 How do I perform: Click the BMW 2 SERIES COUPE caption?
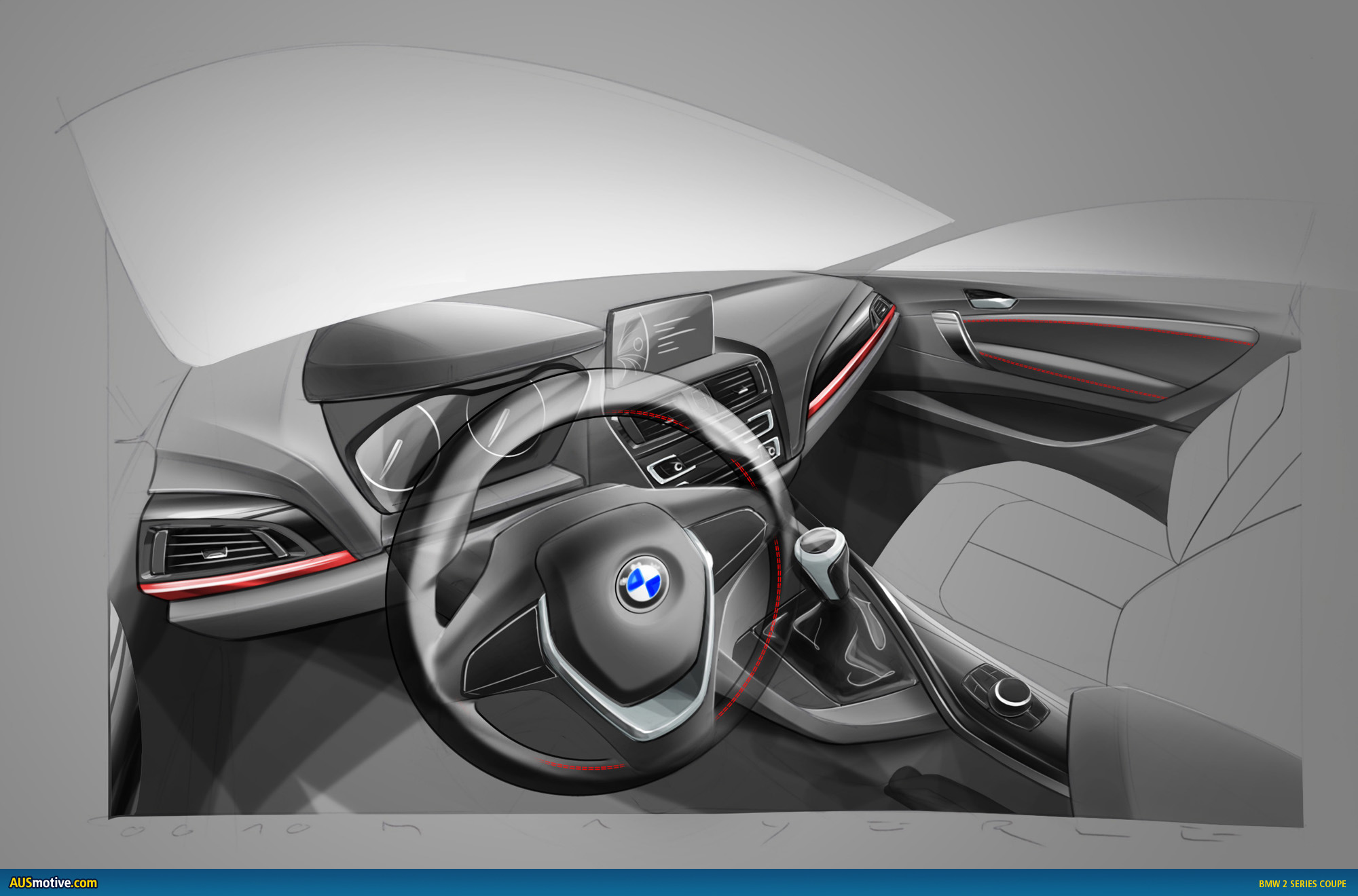(x=1302, y=884)
